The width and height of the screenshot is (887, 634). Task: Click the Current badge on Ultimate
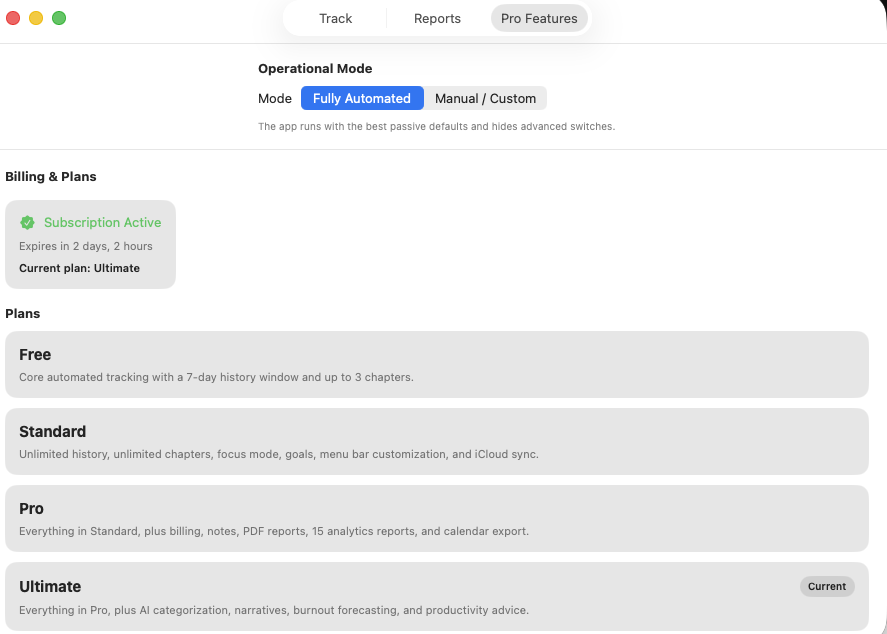[827, 586]
